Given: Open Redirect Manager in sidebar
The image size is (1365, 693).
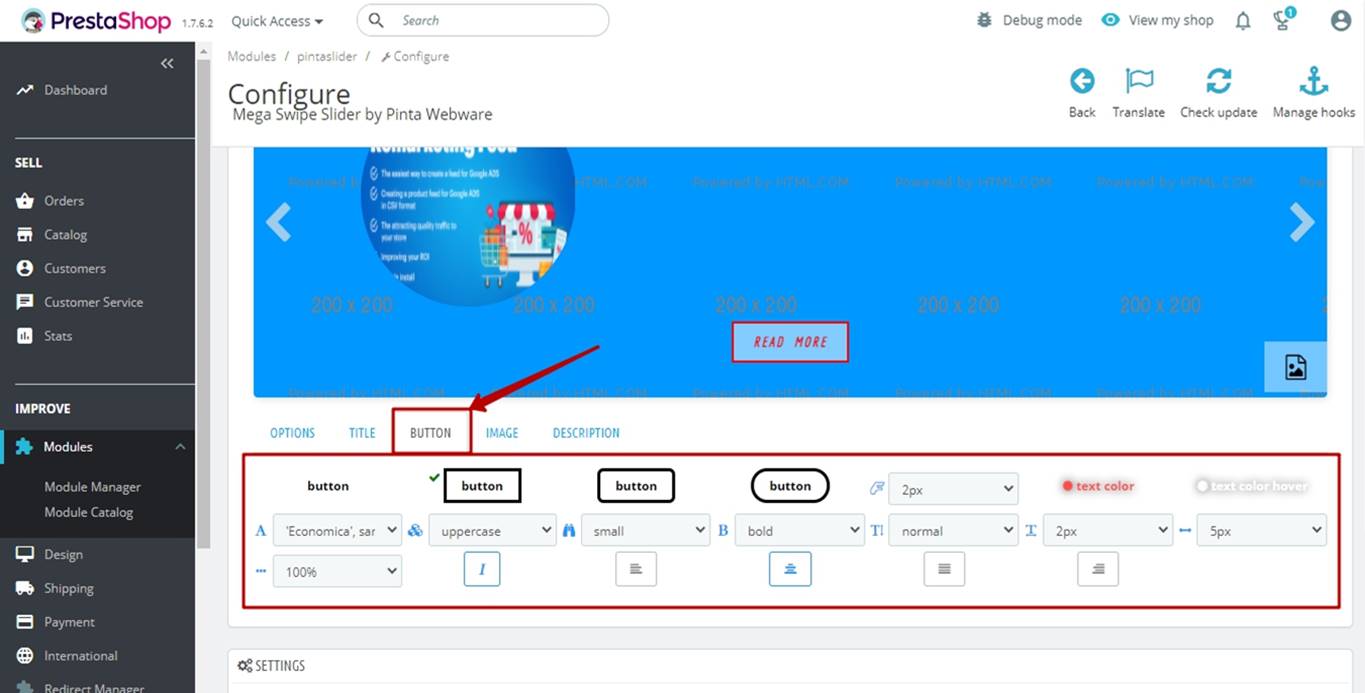Looking at the screenshot, I should tap(94, 688).
